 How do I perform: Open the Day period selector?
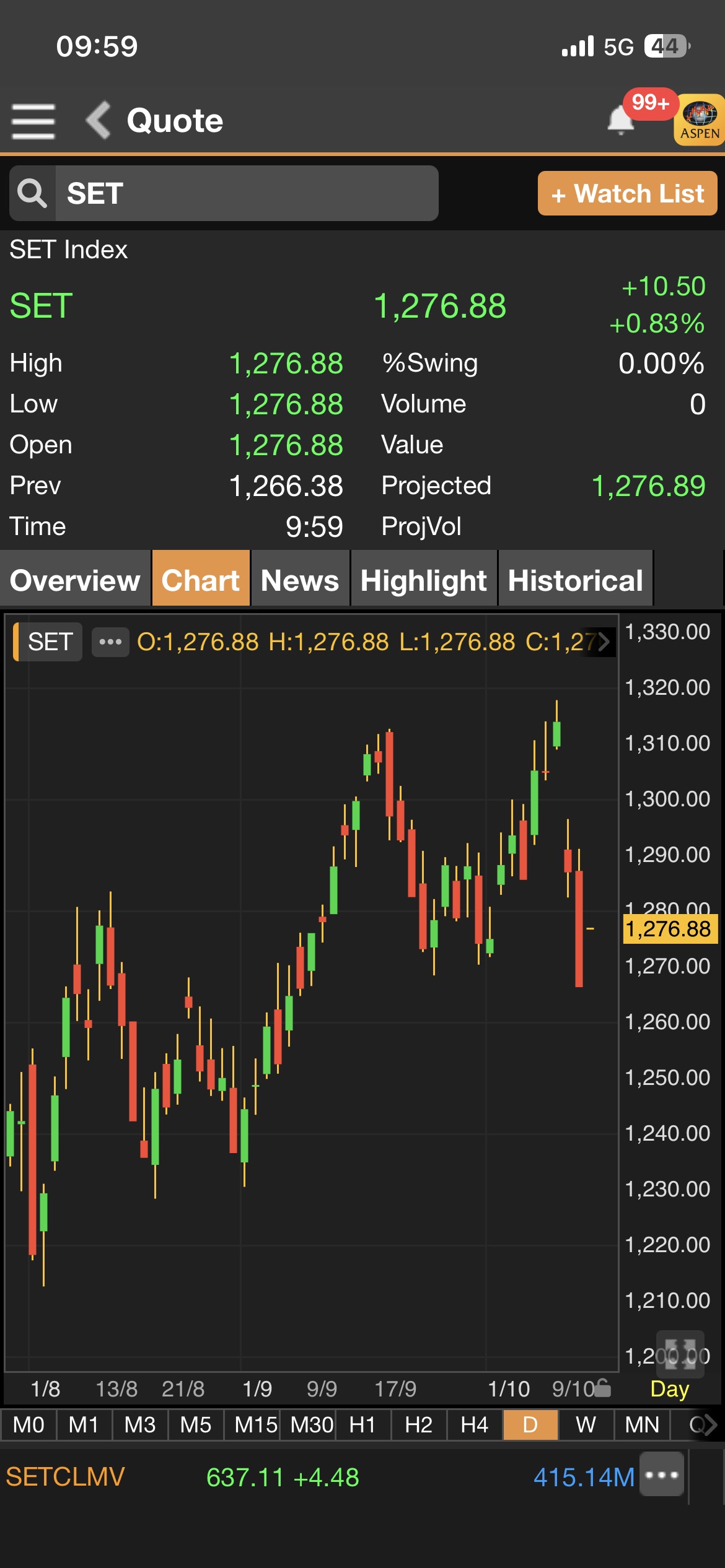pos(669,1388)
